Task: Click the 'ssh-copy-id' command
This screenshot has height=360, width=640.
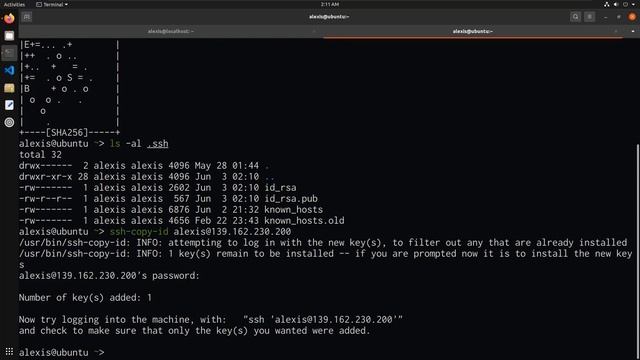Action: tap(139, 232)
